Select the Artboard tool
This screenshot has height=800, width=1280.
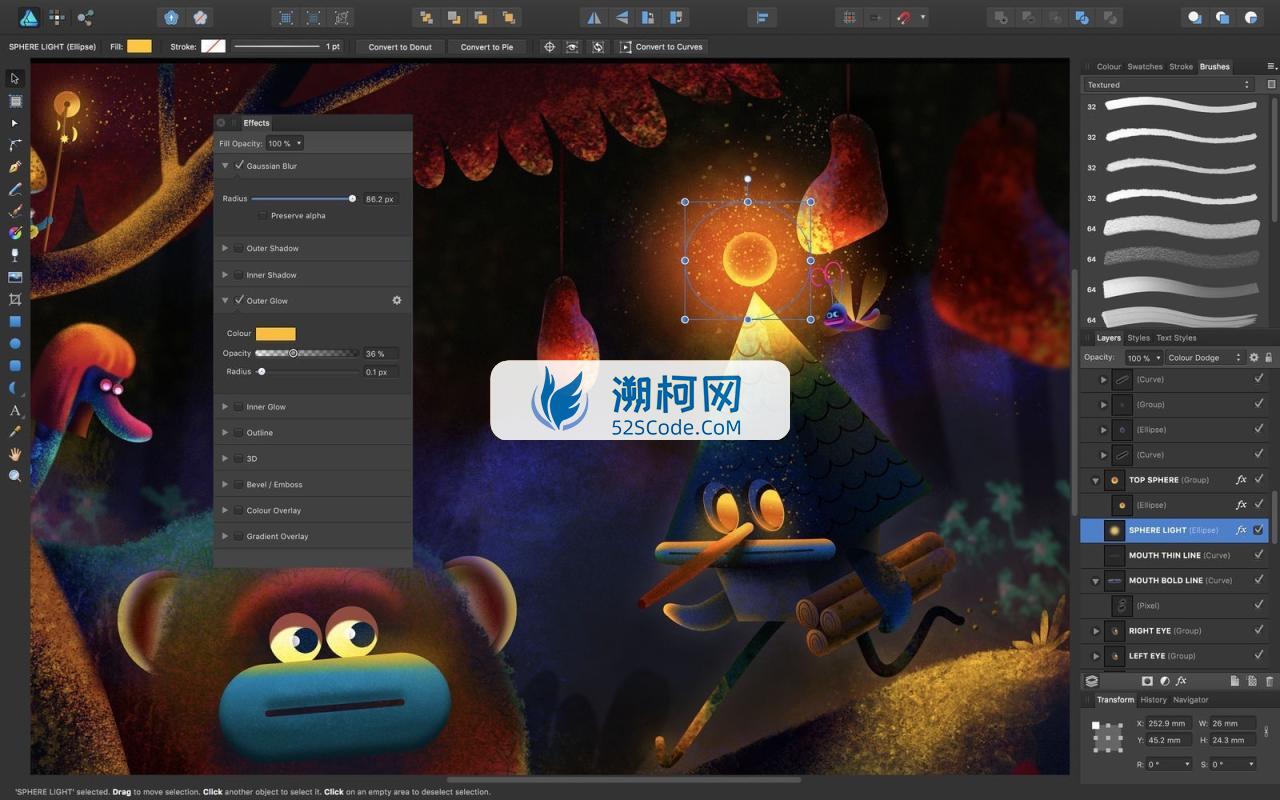click(x=15, y=101)
